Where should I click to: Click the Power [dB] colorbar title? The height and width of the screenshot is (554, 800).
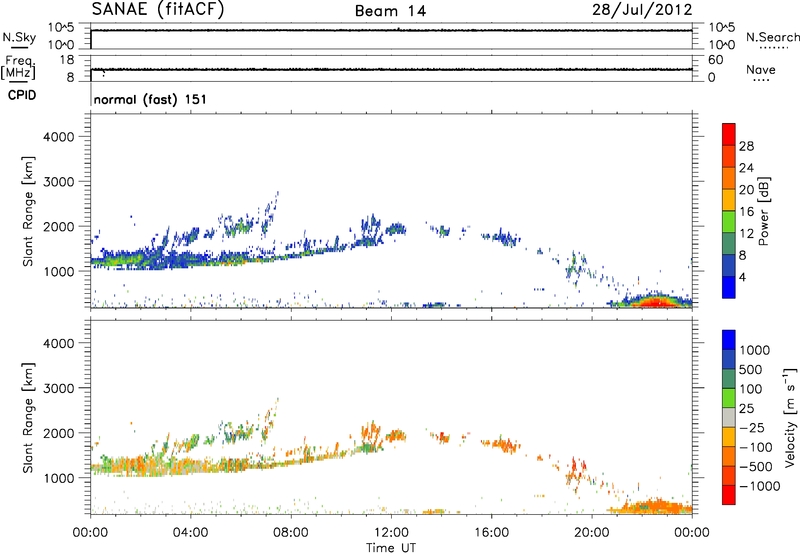click(x=763, y=211)
